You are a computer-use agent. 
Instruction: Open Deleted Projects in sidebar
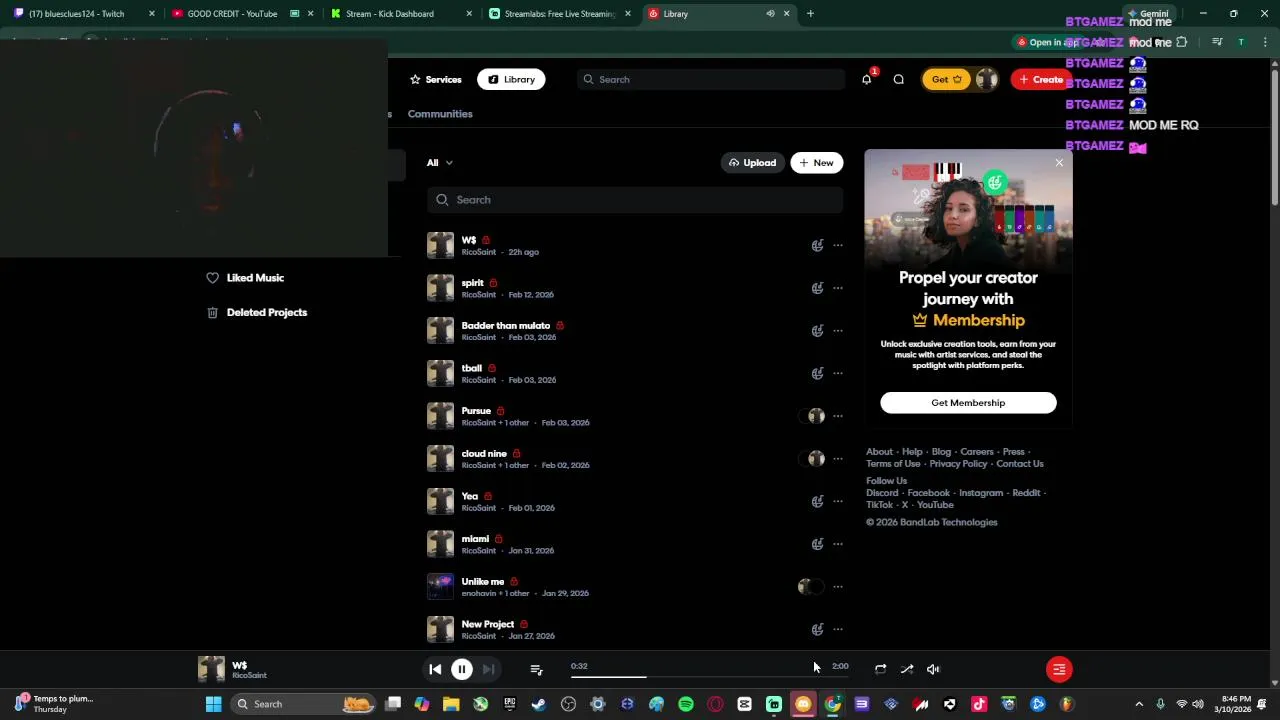[x=256, y=312]
